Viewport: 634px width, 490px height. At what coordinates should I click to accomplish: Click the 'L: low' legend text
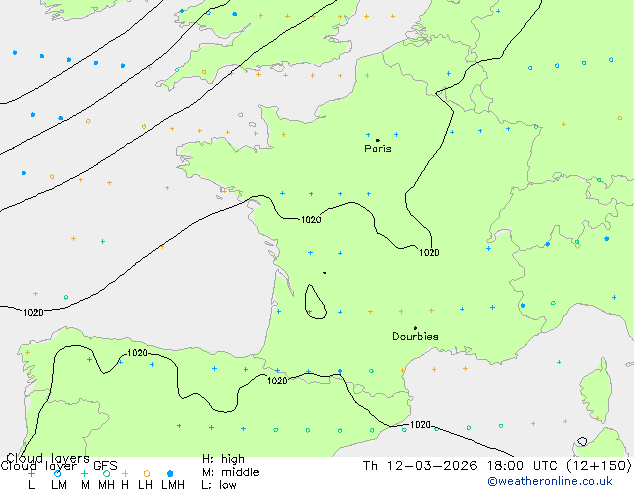pos(219,484)
